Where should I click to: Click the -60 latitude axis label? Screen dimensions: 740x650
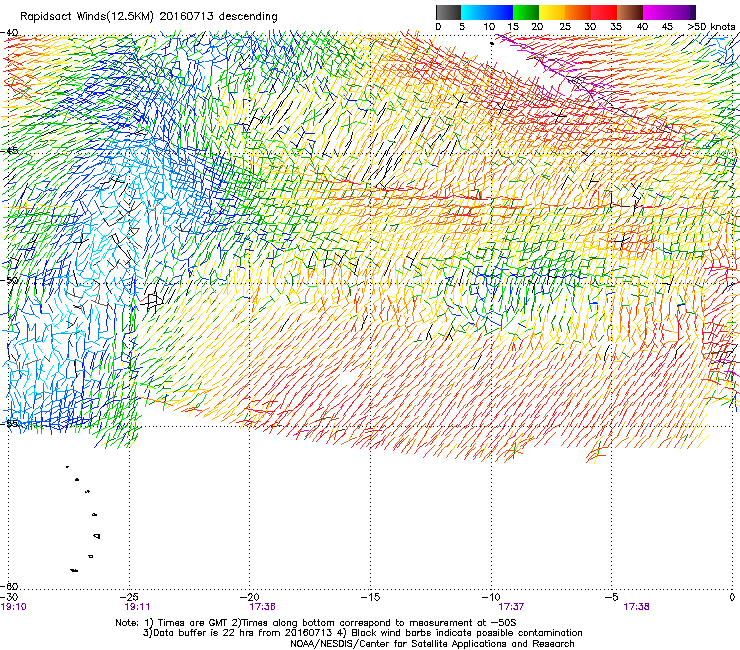[x=9, y=586]
